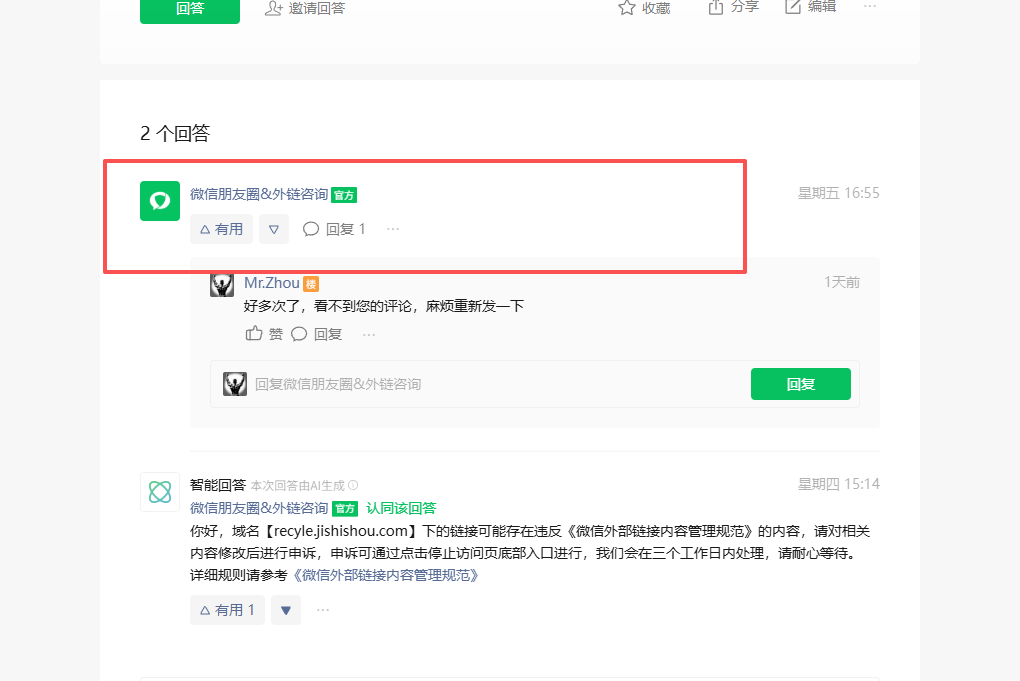Click the 收藏 star icon
Image resolution: width=1020 pixels, height=681 pixels.
tap(626, 8)
